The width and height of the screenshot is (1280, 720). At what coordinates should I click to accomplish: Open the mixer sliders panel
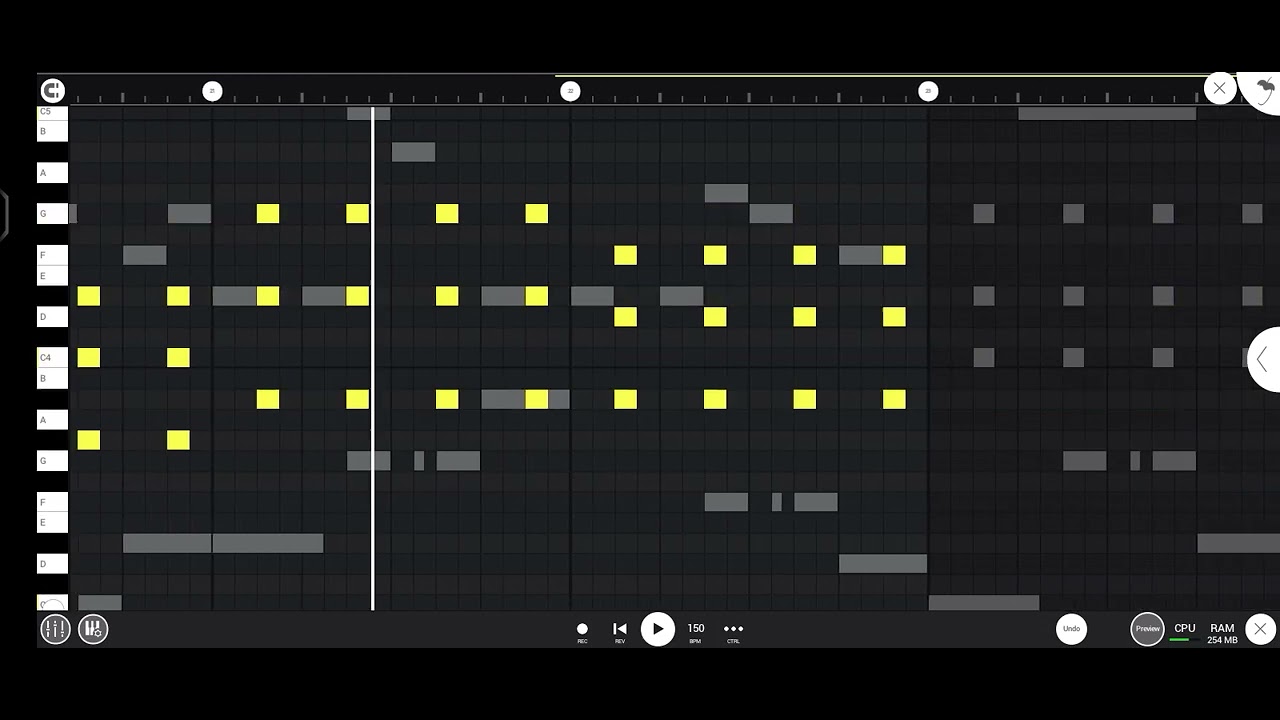(x=55, y=629)
